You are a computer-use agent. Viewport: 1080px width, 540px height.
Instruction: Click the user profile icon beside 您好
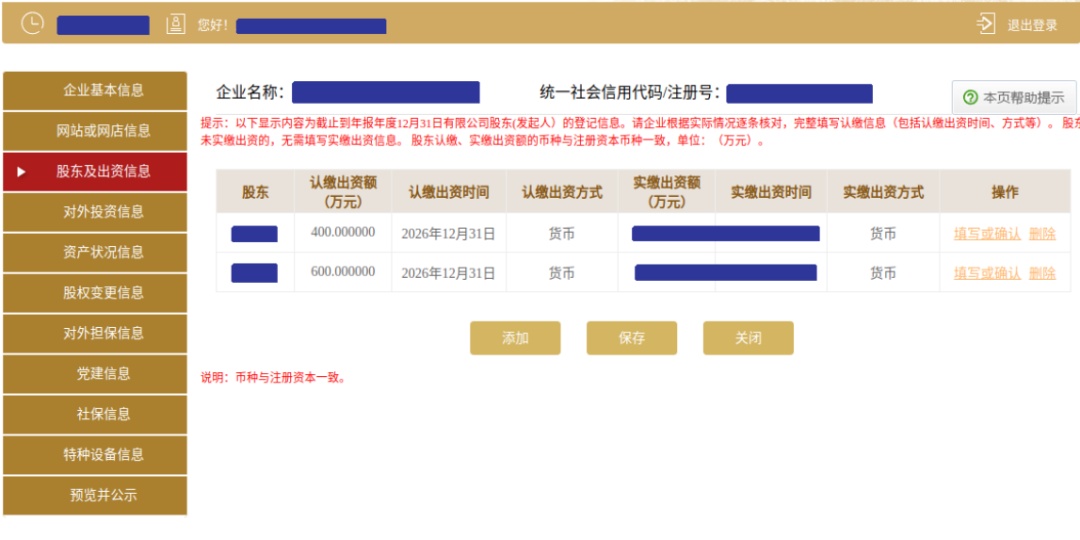click(x=176, y=25)
